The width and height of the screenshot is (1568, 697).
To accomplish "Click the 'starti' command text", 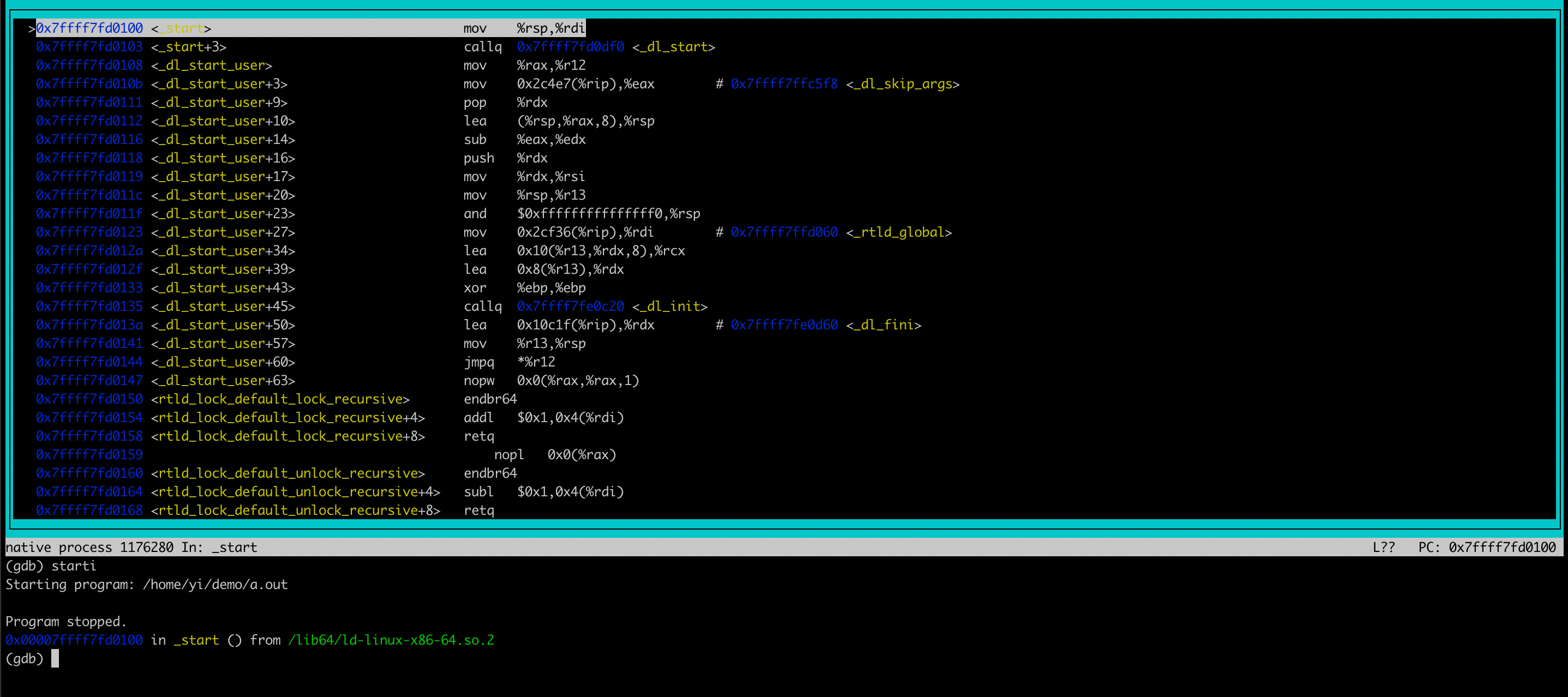I will [74, 567].
